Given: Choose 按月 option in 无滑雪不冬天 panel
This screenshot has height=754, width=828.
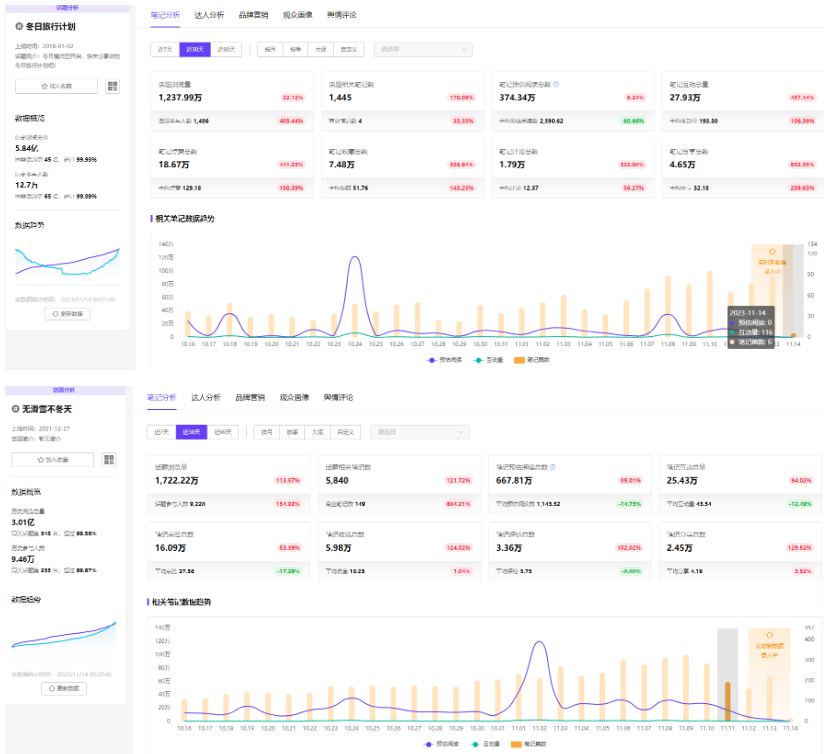Looking at the screenshot, I should point(267,432).
